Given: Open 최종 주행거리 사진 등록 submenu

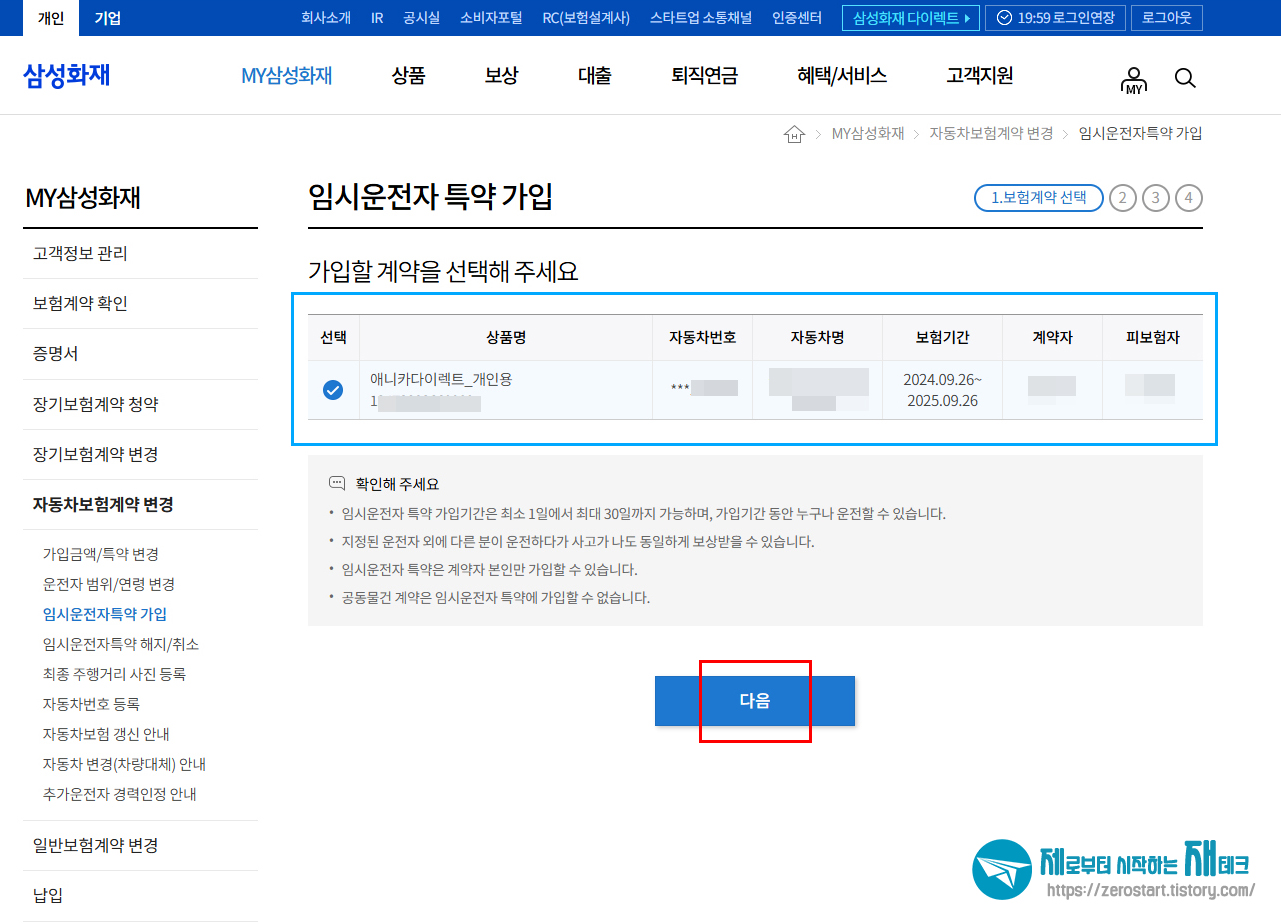Looking at the screenshot, I should 114,674.
